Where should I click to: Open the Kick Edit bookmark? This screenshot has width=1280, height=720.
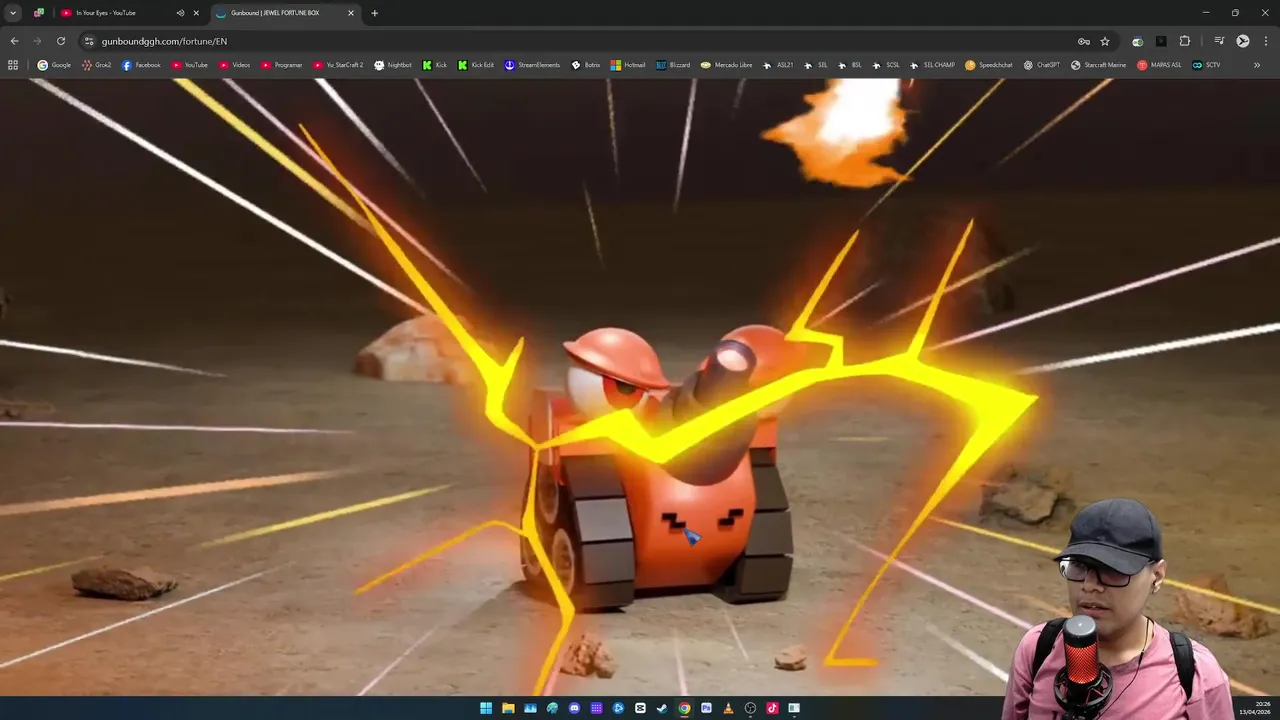(475, 65)
